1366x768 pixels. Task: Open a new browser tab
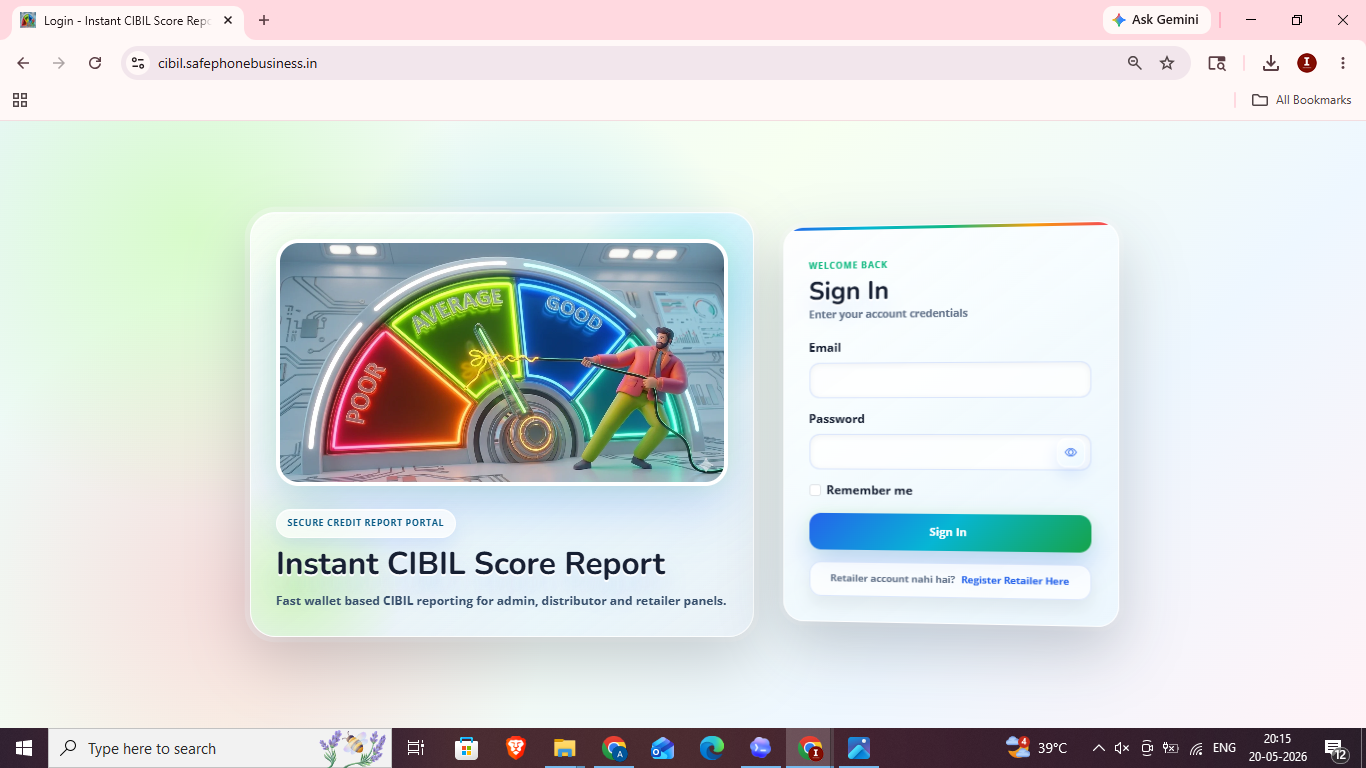click(264, 20)
